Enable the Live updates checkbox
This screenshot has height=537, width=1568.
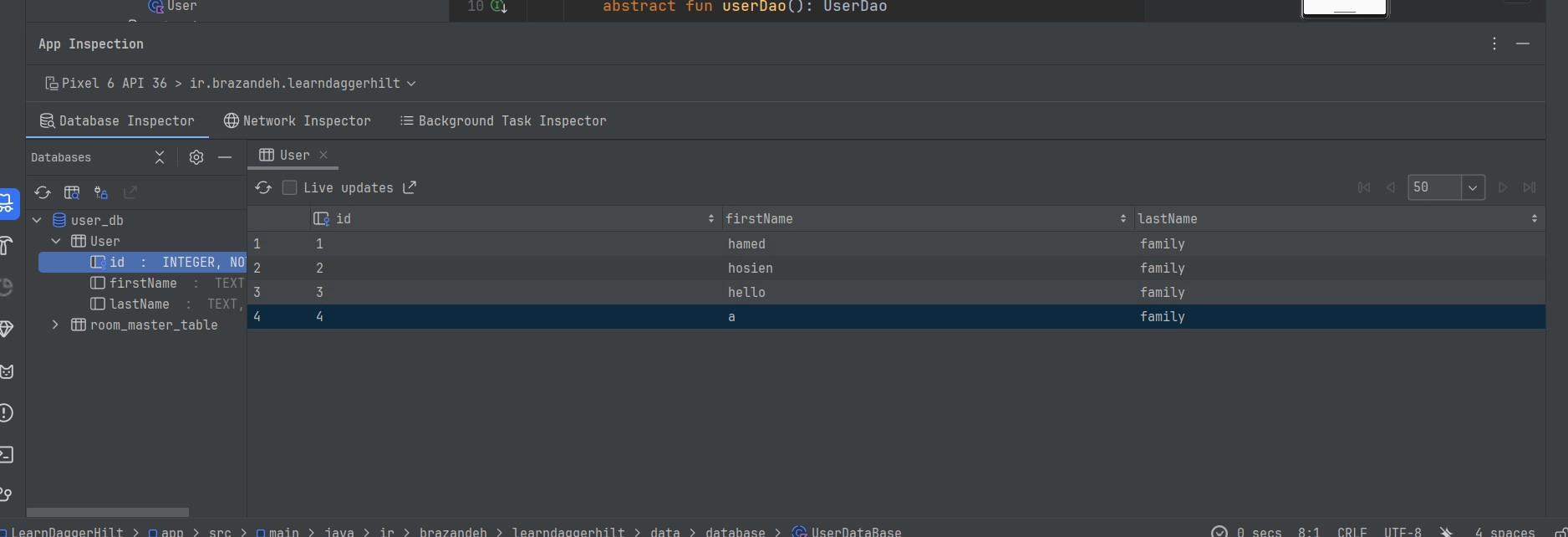click(x=289, y=187)
